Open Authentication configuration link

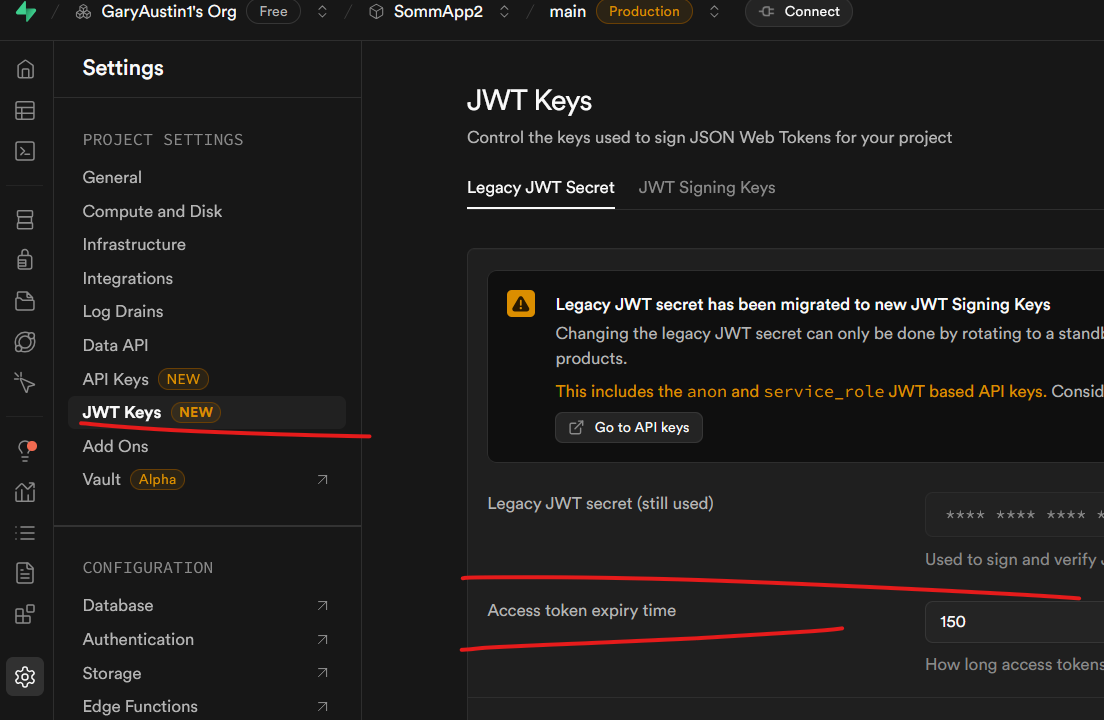coord(138,639)
